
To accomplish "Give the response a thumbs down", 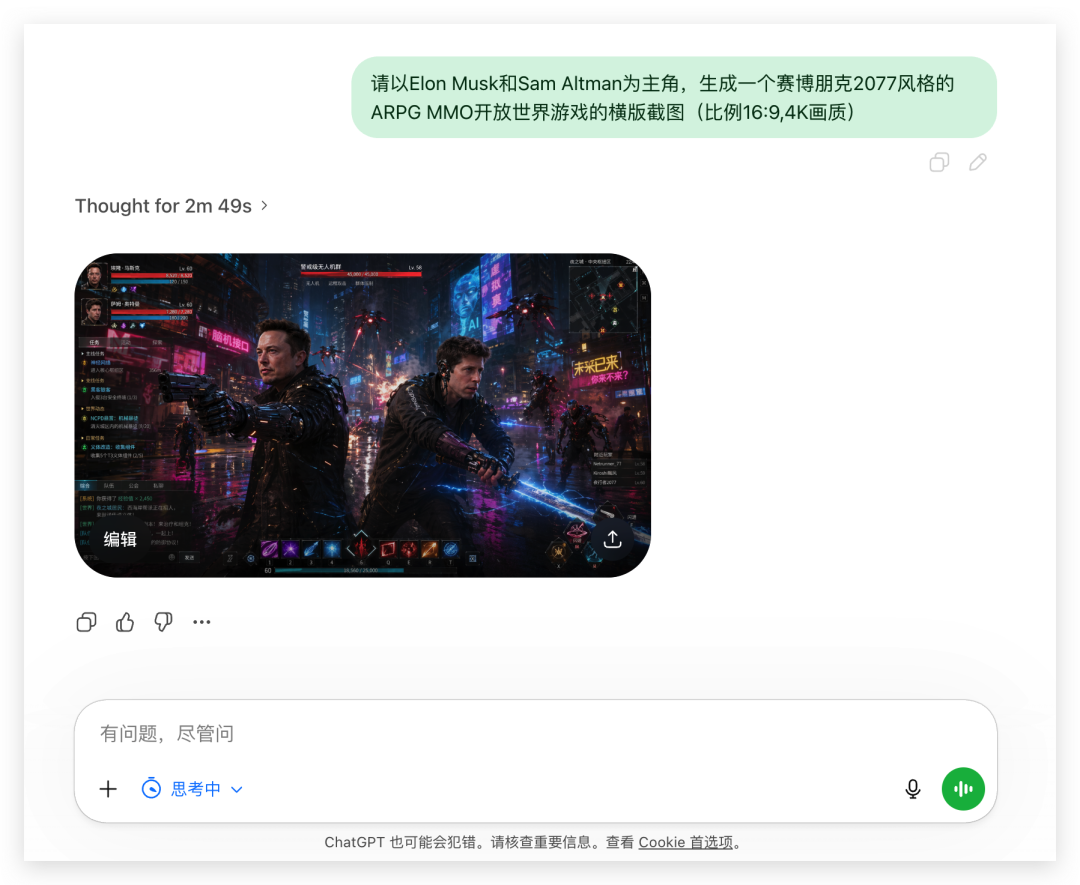I will pos(163,622).
